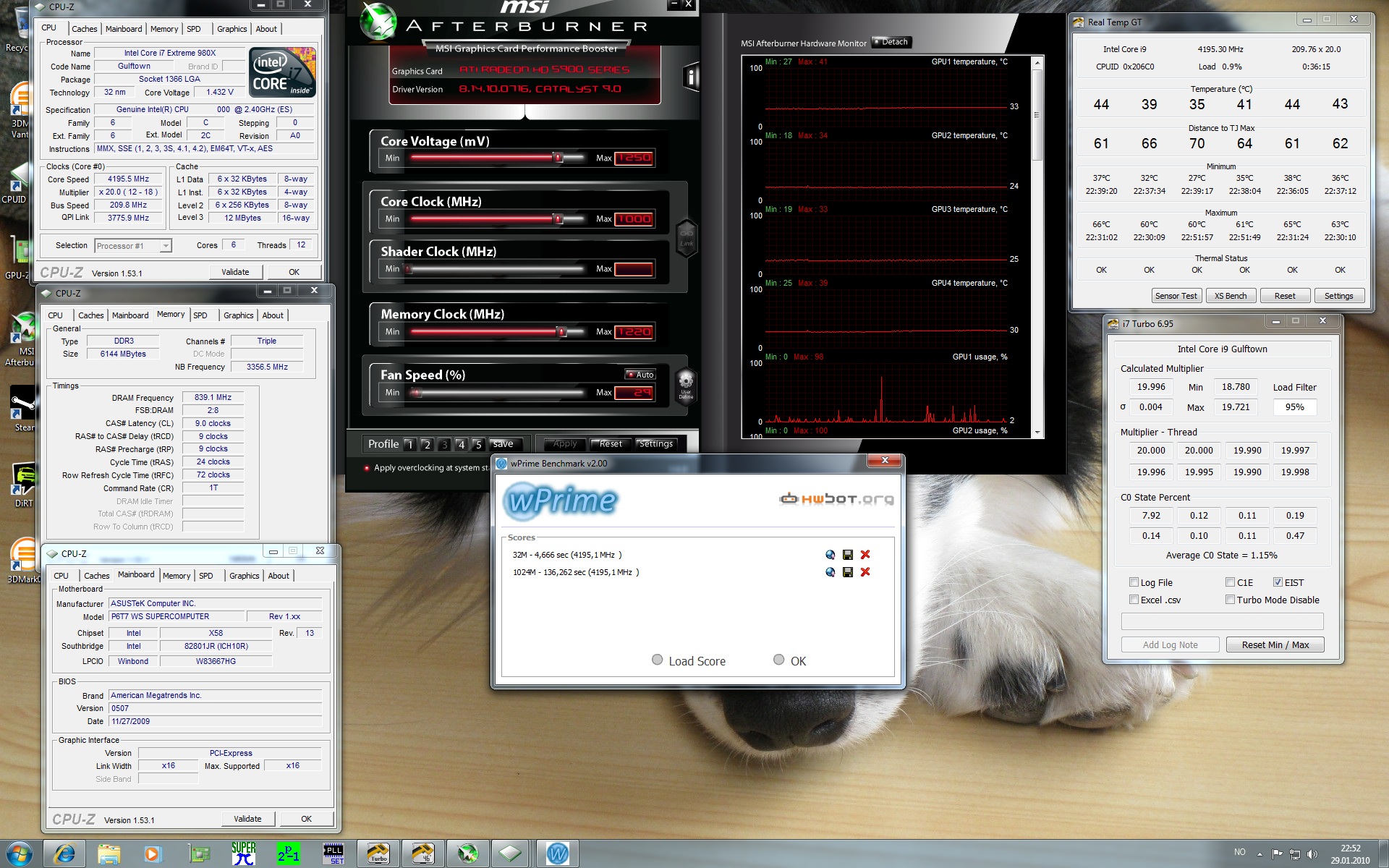Click Validate in top CPU-Z window

[235, 272]
